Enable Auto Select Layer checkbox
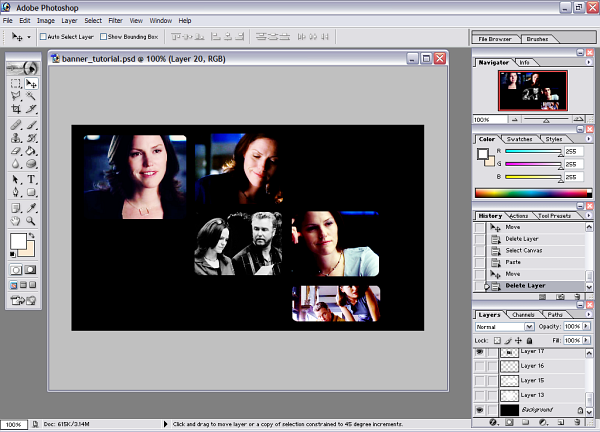Image resolution: width=600 pixels, height=432 pixels. click(43, 37)
